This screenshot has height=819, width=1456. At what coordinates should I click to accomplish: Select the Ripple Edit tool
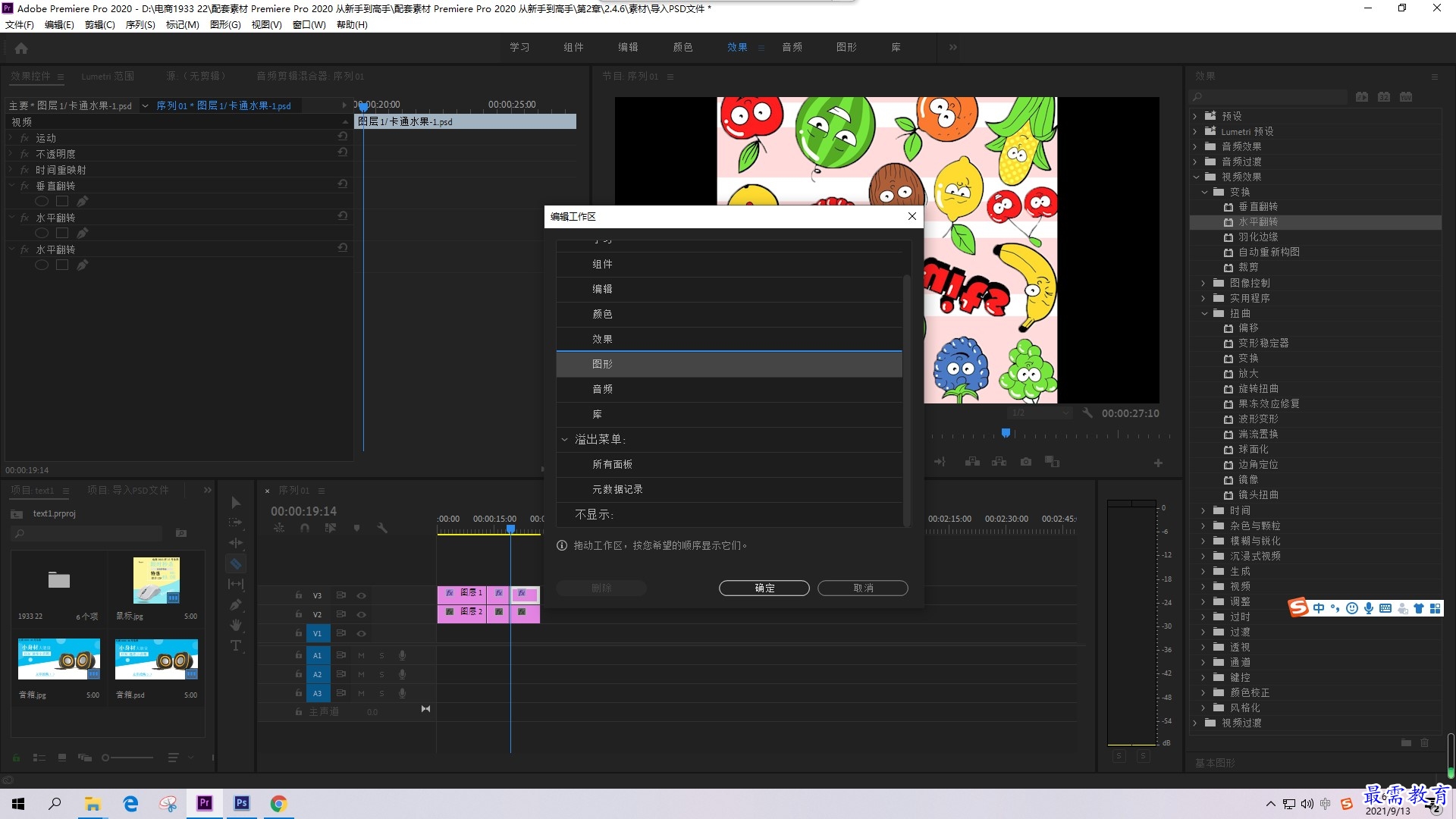tap(236, 543)
